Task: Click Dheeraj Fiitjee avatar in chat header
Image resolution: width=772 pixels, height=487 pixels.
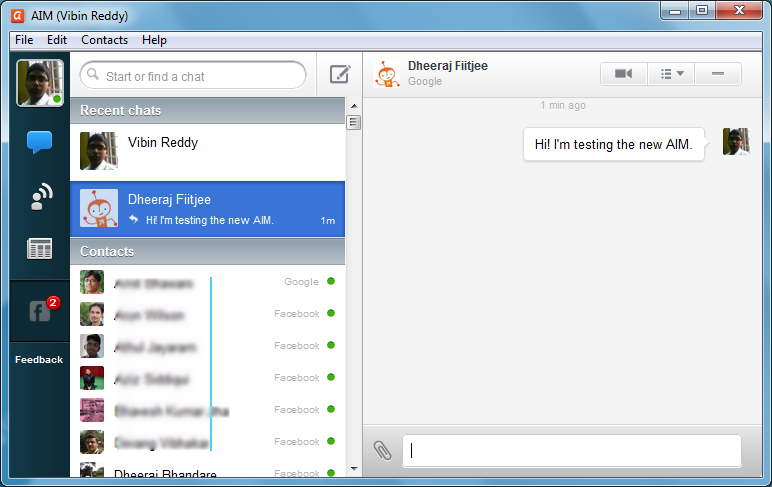Action: pos(386,74)
